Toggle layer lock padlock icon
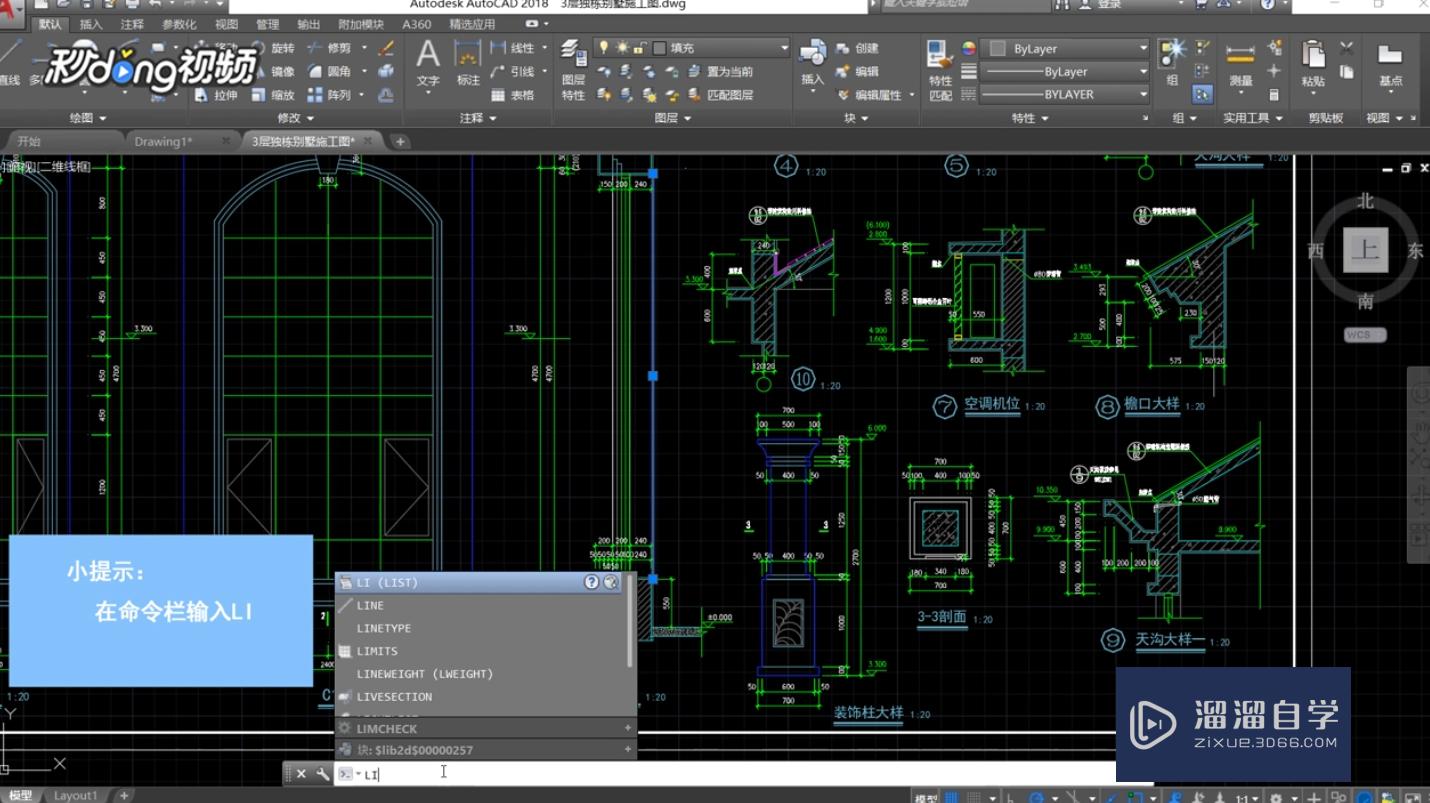 [640, 48]
